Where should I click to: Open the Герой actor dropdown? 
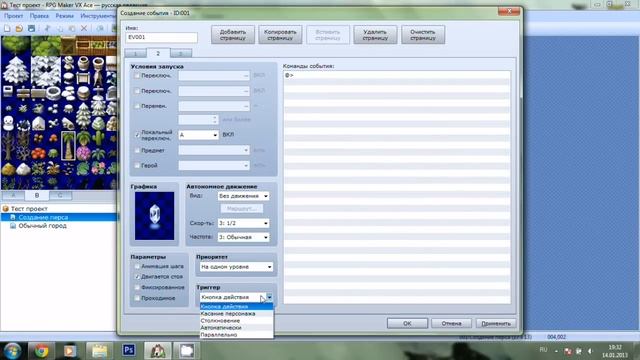[x=214, y=165]
